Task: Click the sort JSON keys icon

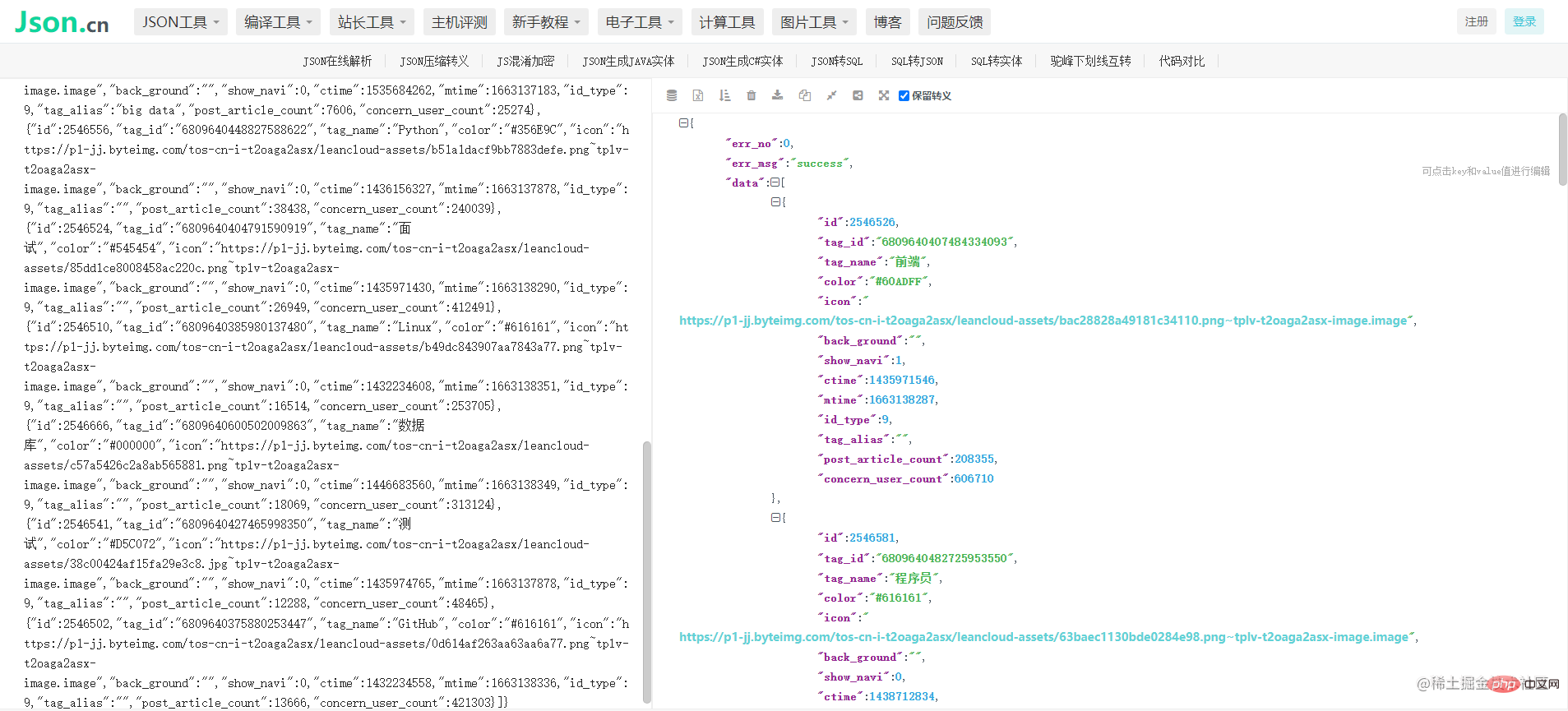Action: 724,95
